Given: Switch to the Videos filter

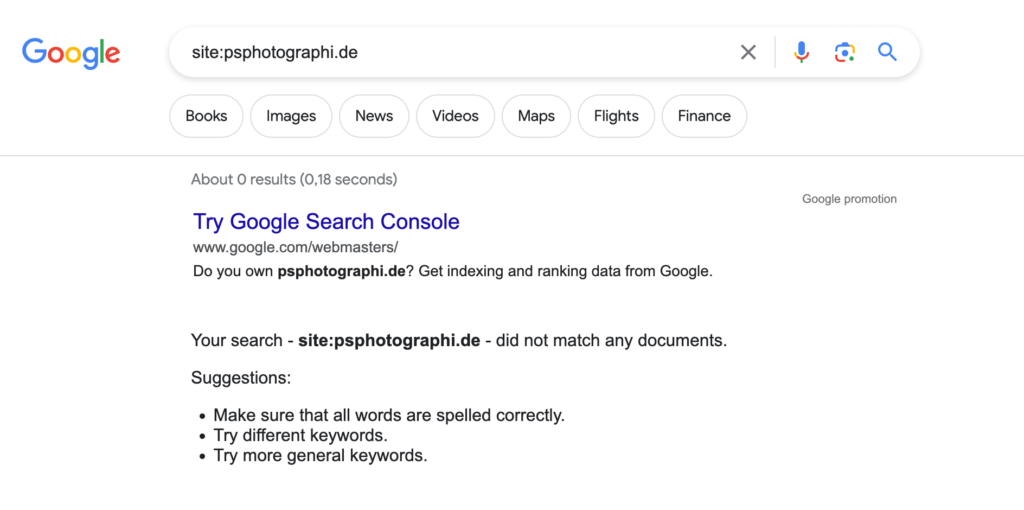Looking at the screenshot, I should [455, 116].
